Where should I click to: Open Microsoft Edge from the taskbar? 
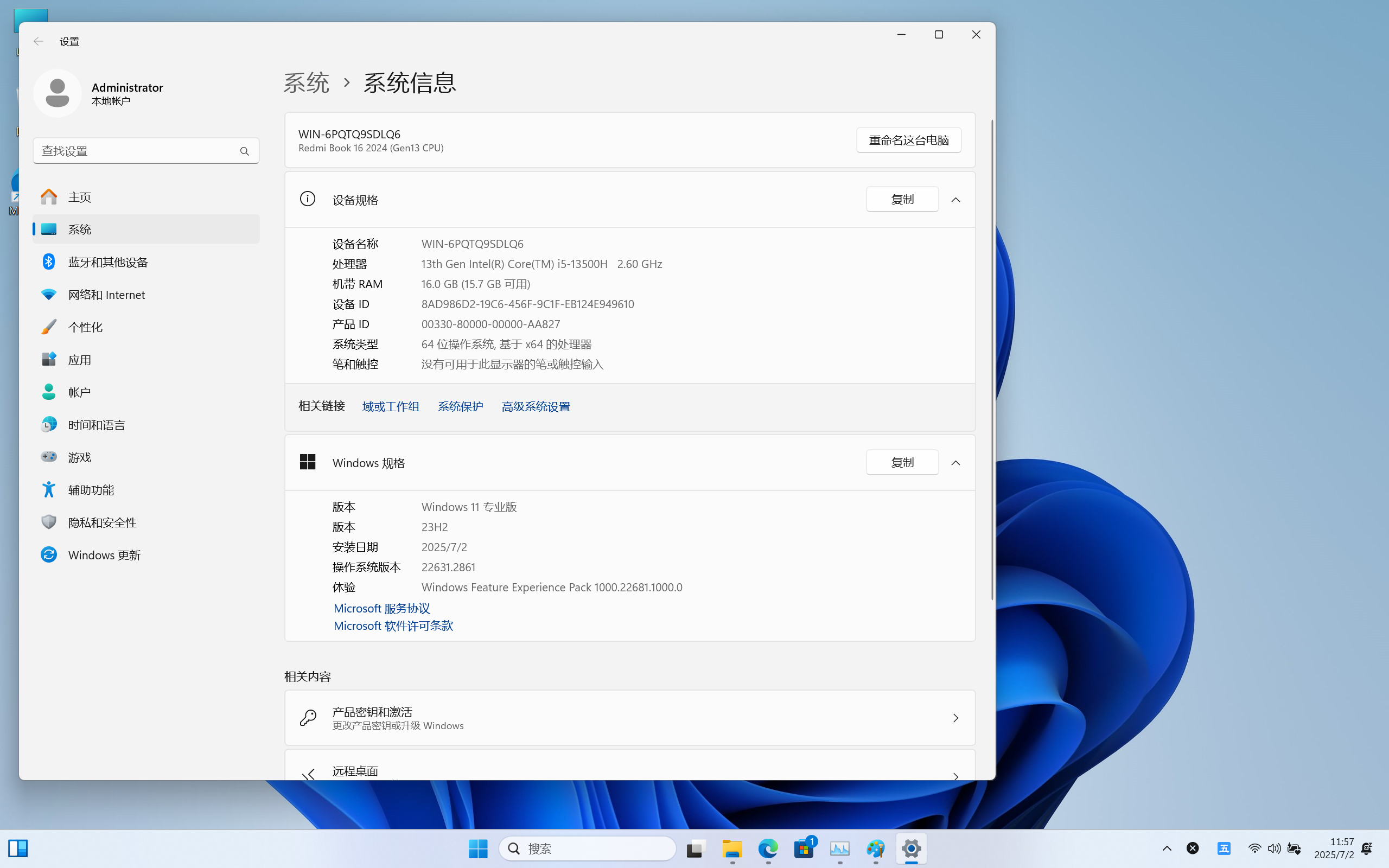pyautogui.click(x=768, y=848)
